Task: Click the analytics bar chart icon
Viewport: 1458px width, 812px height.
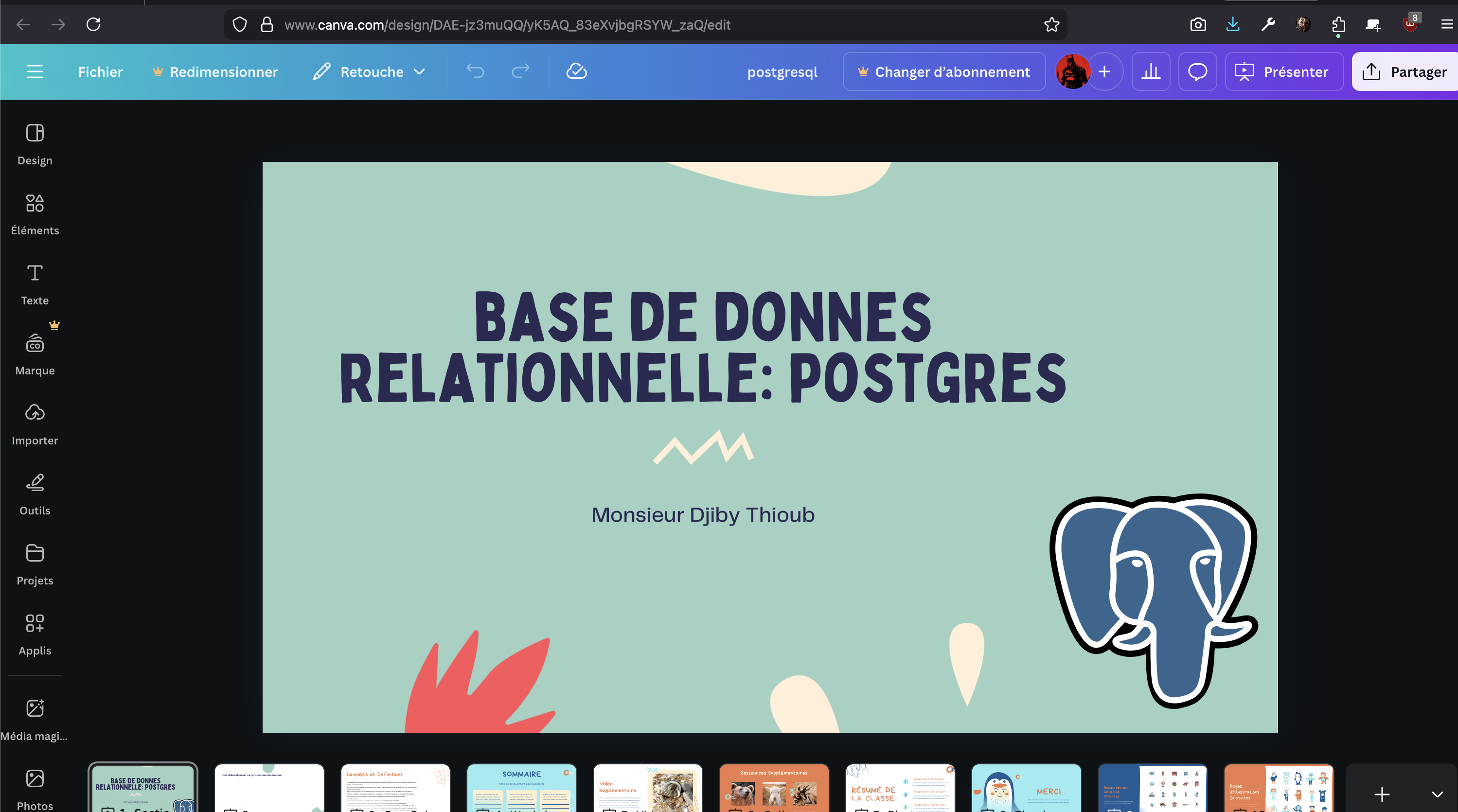Action: coord(1151,72)
